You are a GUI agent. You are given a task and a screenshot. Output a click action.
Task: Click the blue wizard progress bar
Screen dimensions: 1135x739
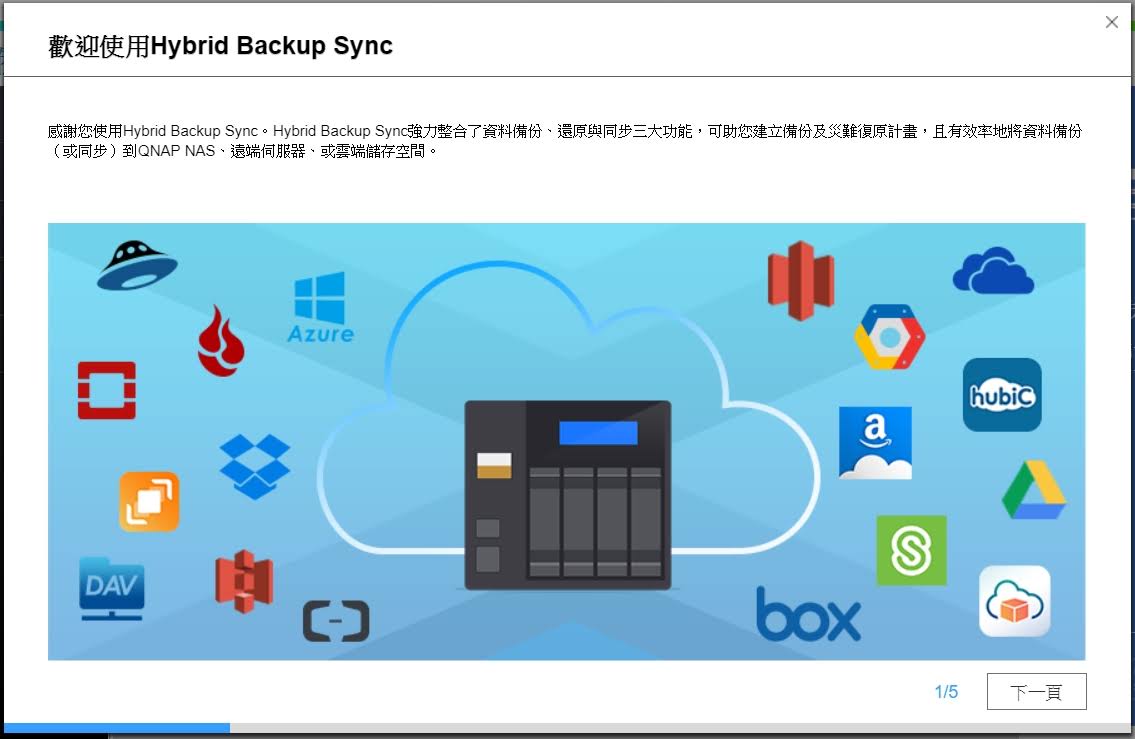(x=117, y=727)
